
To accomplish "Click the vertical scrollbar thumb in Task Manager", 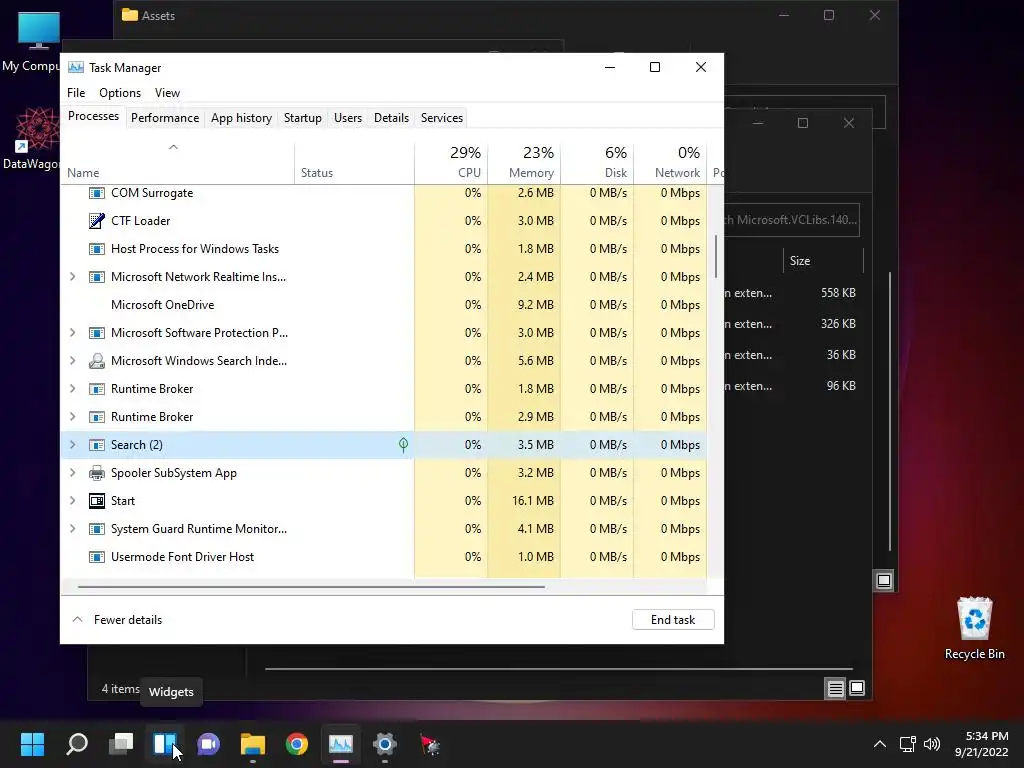I will (716, 256).
